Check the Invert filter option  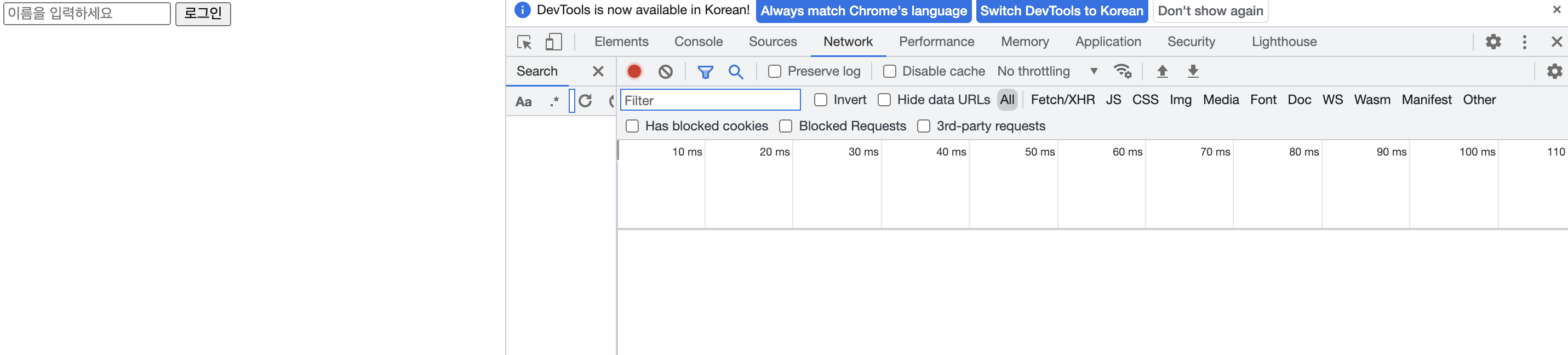821,100
